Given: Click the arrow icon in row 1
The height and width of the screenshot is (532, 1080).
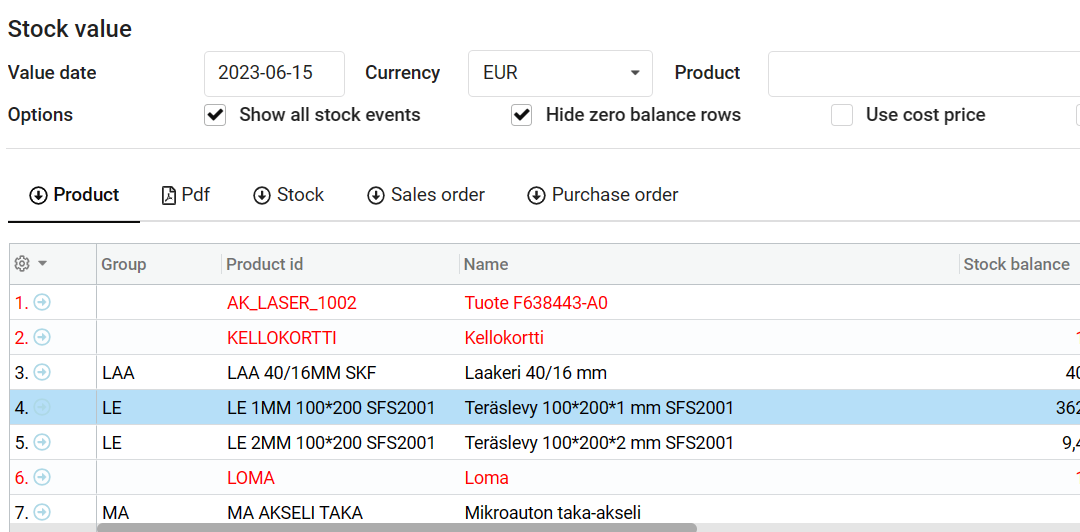Looking at the screenshot, I should pyautogui.click(x=42, y=302).
